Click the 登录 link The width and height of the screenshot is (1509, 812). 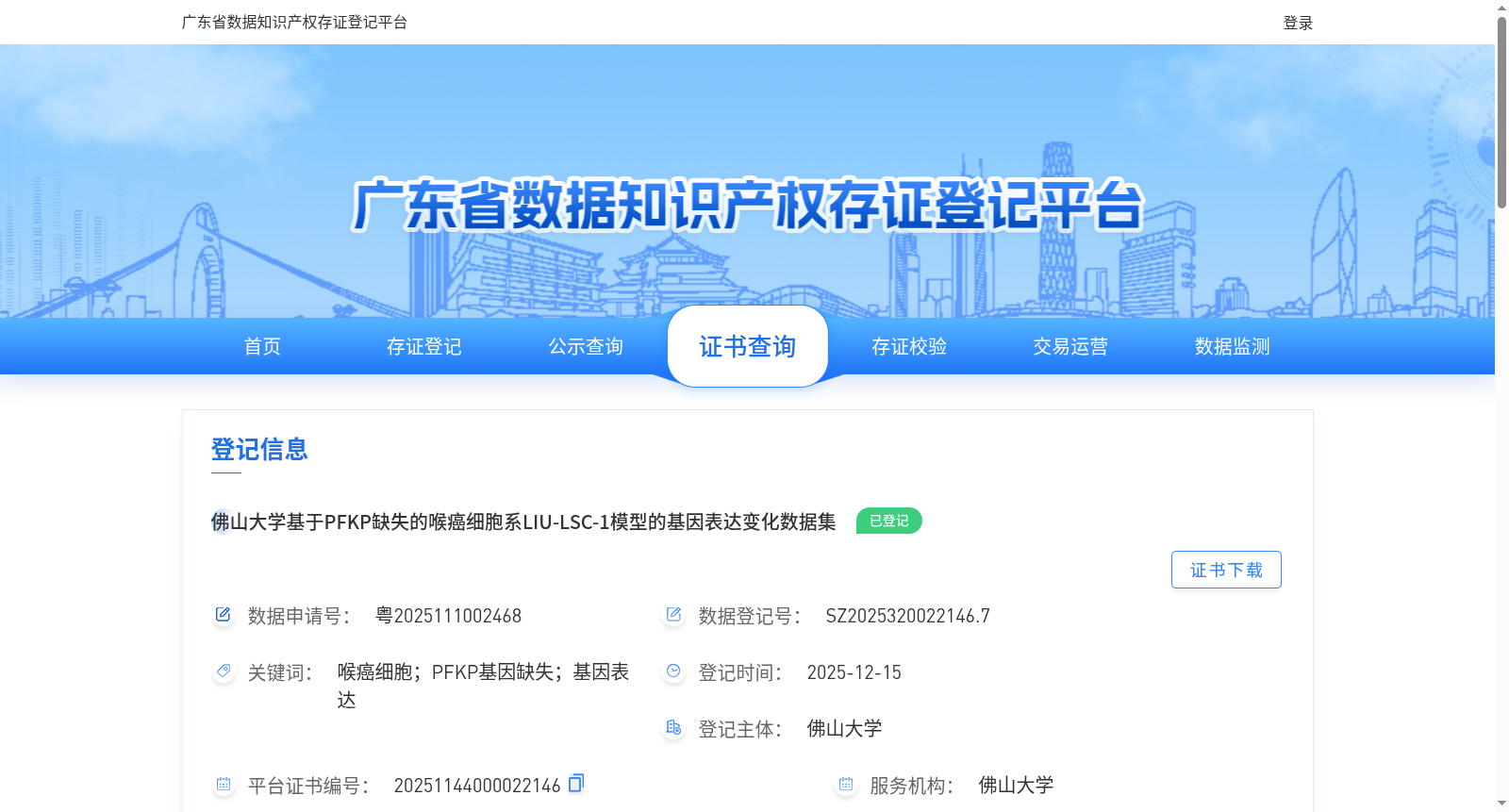click(1298, 23)
